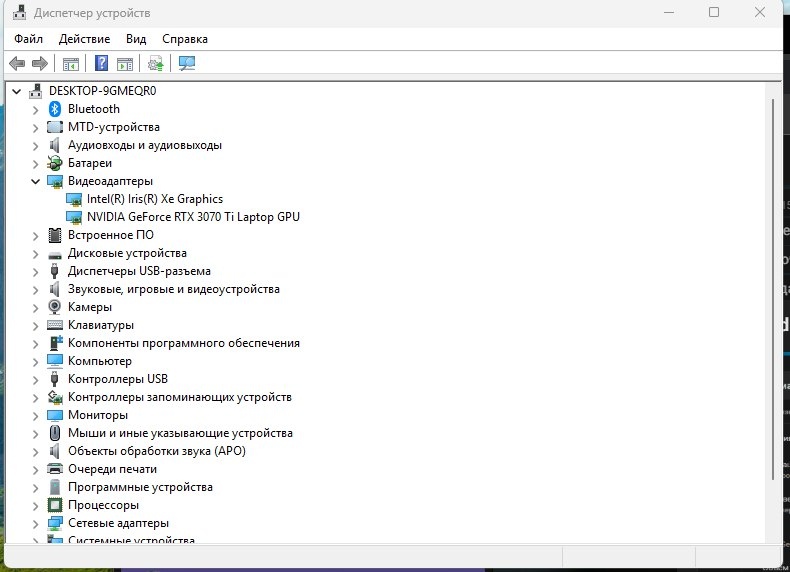Select the Дисковые устройства label
Viewport: 790px width, 572px height.
point(127,253)
